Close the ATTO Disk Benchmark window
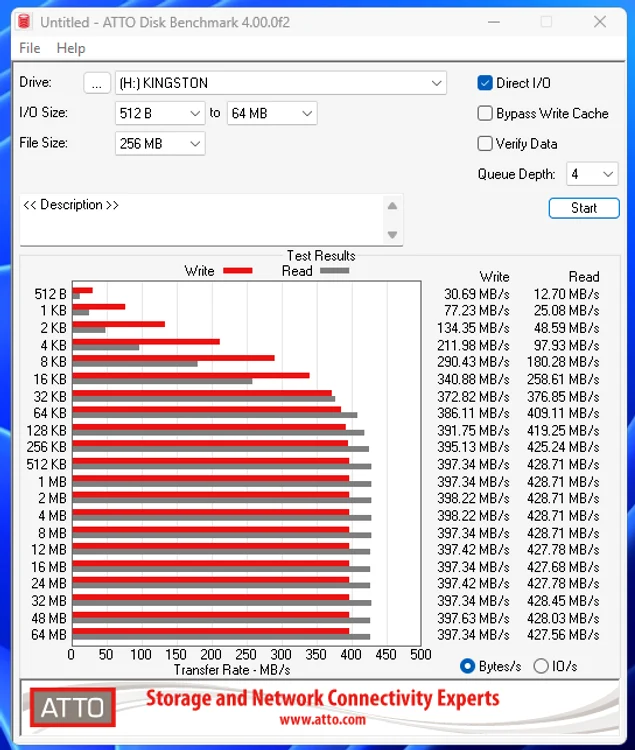This screenshot has width=635, height=750. [600, 22]
